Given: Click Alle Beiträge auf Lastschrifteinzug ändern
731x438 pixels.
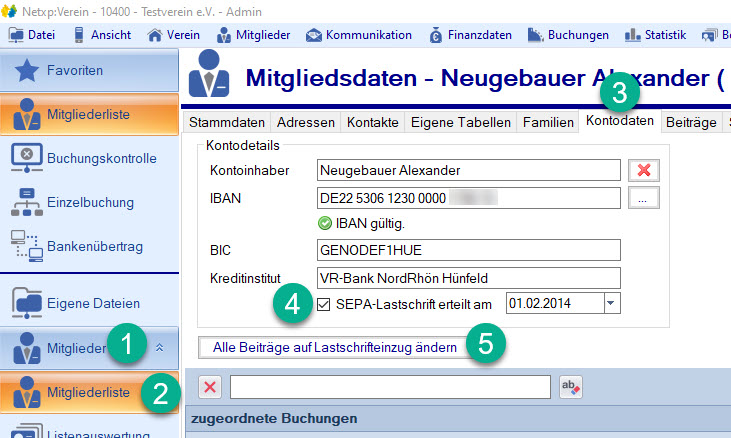Looking at the screenshot, I should 335,348.
